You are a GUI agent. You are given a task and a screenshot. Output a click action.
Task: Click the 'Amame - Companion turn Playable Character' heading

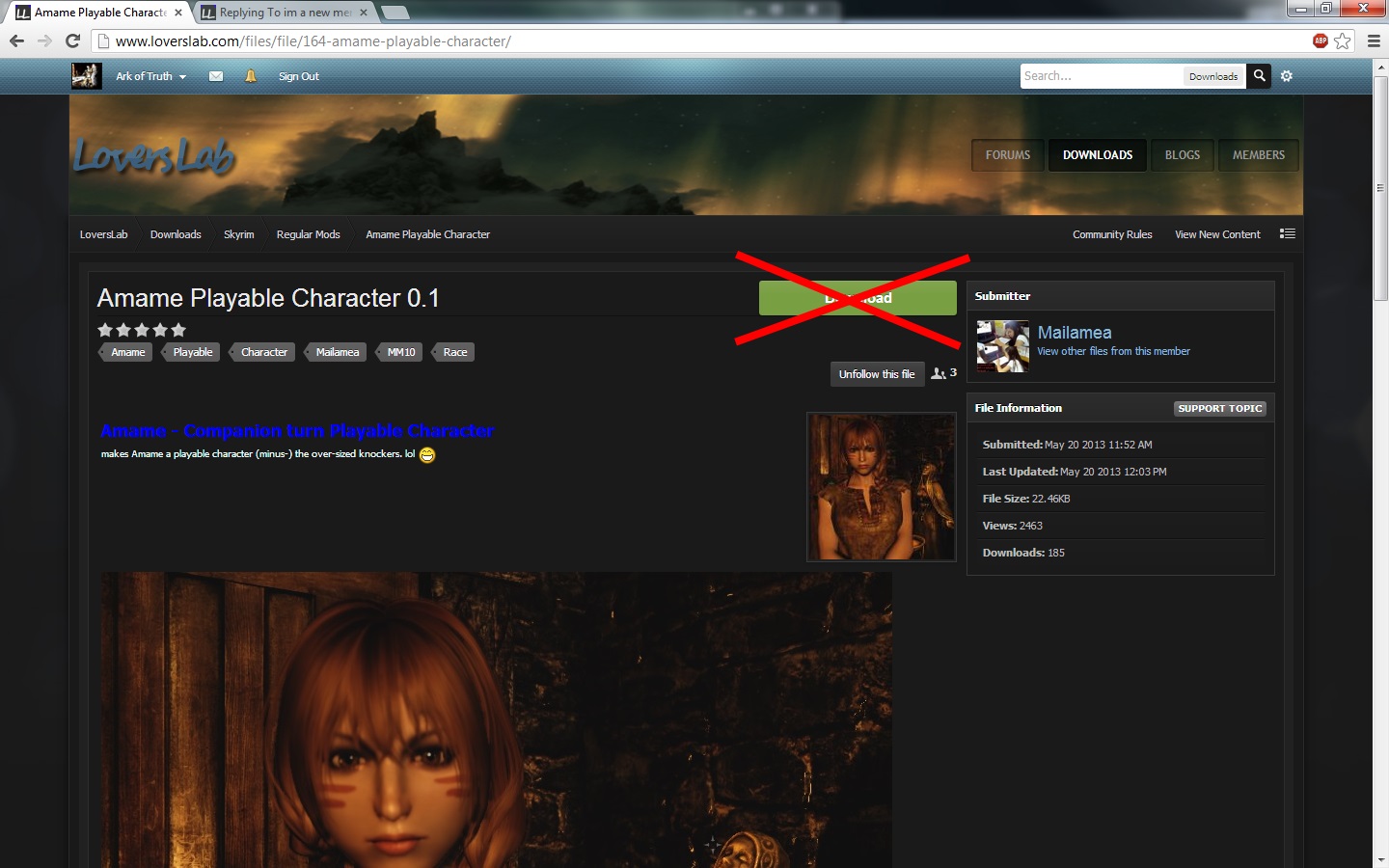tap(297, 431)
